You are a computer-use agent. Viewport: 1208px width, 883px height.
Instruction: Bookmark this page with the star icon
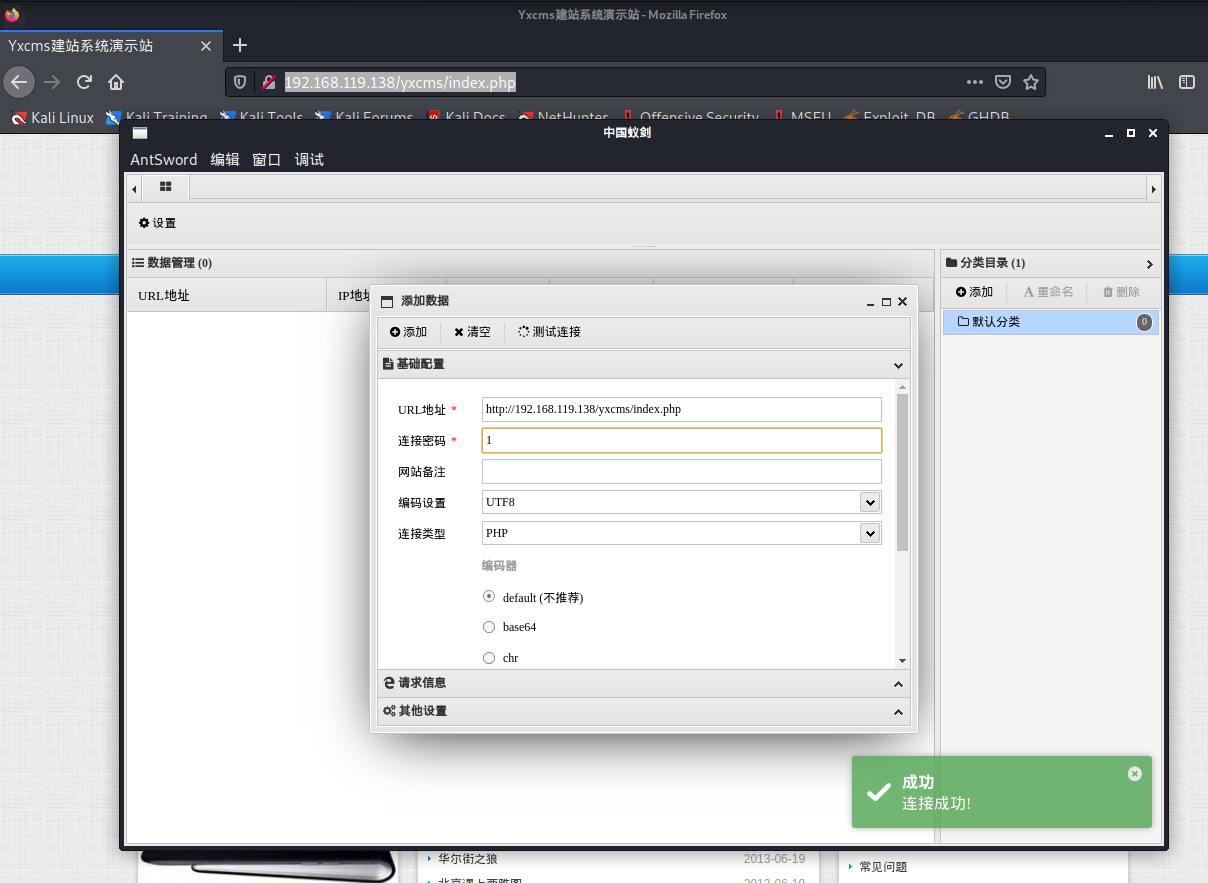coord(1031,82)
